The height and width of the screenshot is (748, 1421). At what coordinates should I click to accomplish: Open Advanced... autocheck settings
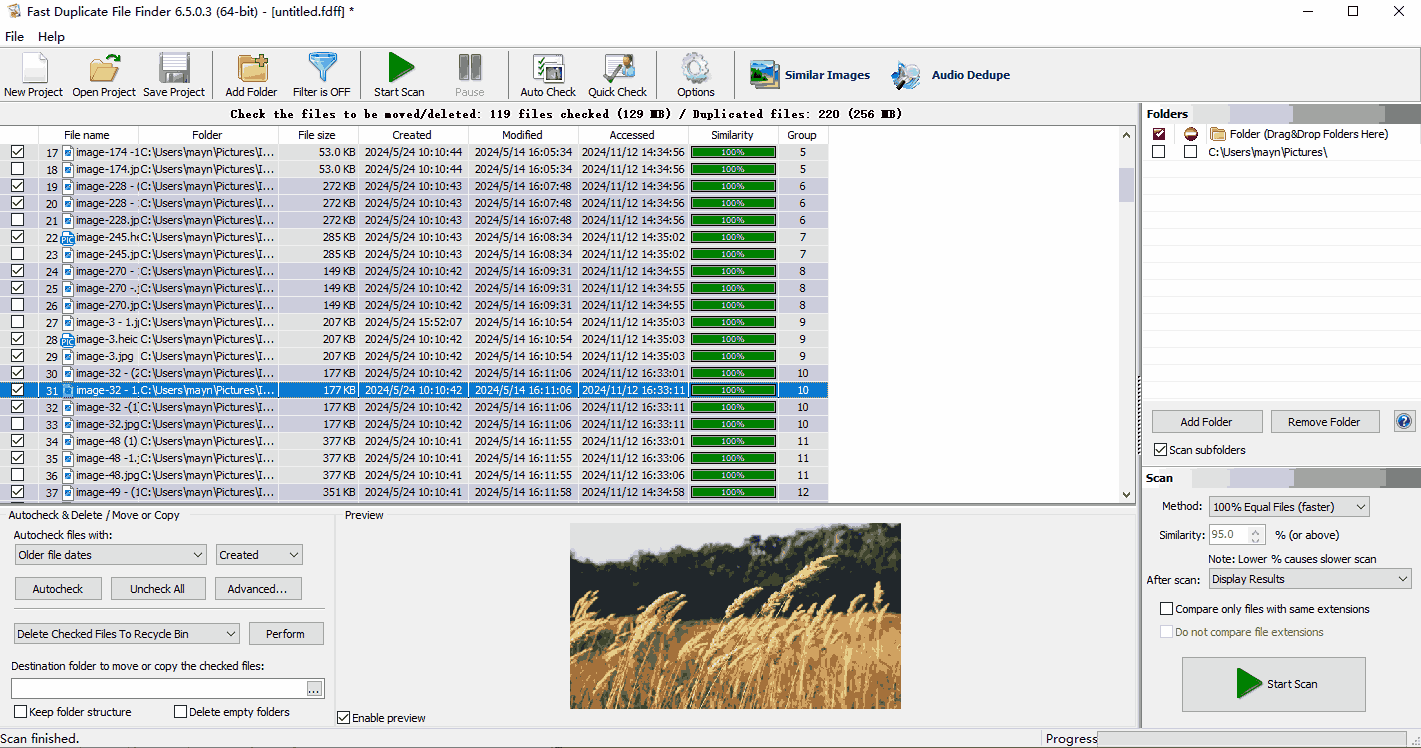(x=258, y=589)
